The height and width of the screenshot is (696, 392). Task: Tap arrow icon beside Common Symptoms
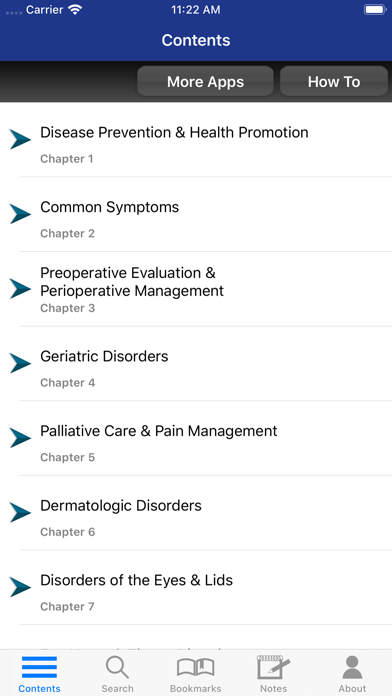coord(20,214)
